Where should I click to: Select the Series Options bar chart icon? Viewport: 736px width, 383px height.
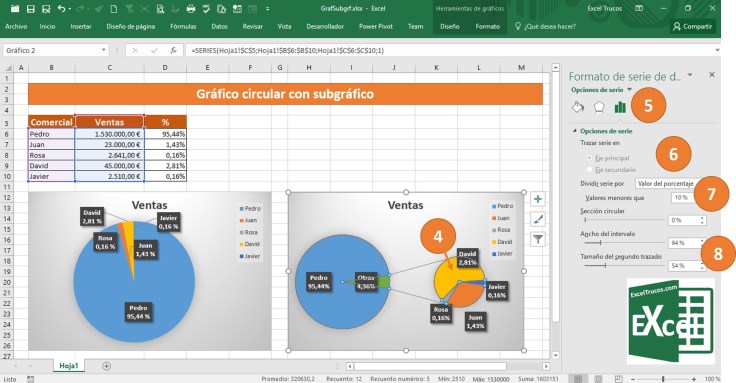coord(620,107)
